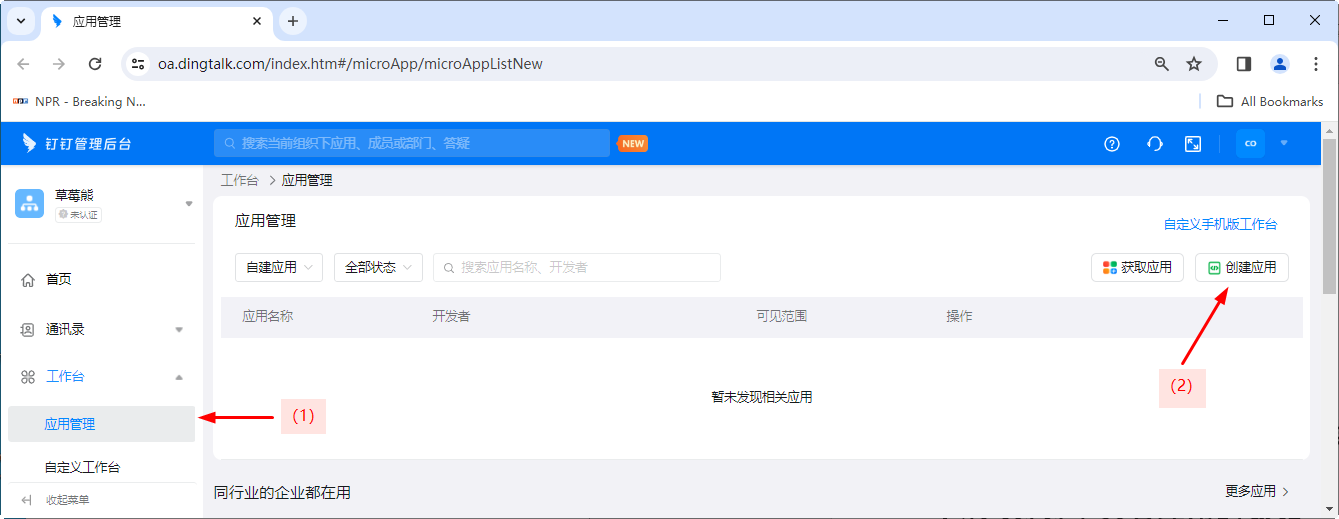Click the Chrome profile avatar icon
Viewport: 1339px width, 519px height.
[x=1280, y=64]
